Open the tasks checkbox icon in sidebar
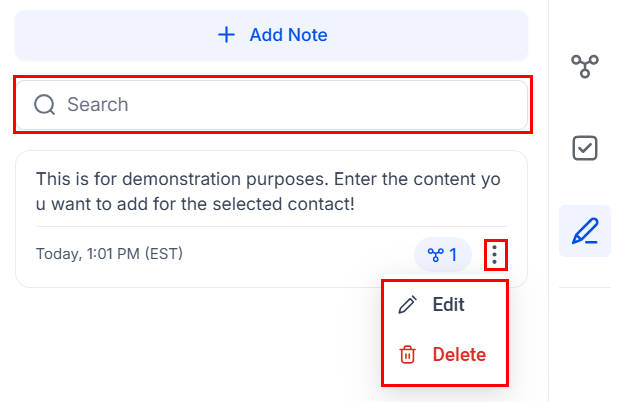The width and height of the screenshot is (617, 402). tap(584, 148)
